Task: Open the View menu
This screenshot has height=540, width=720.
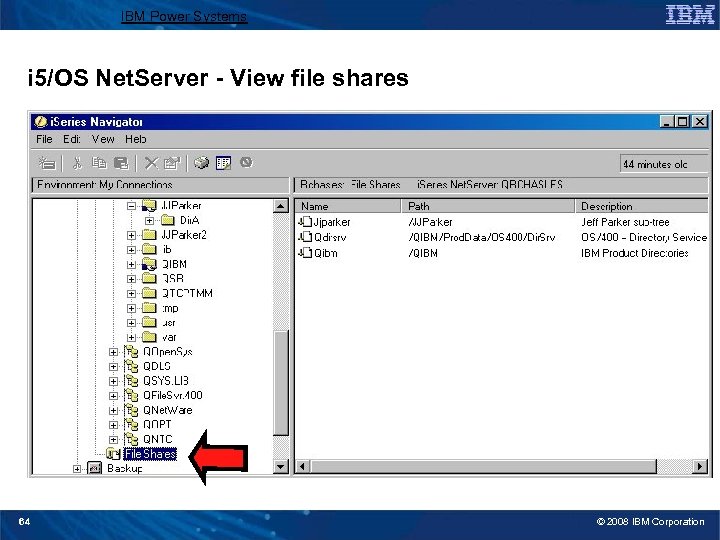Action: point(103,139)
